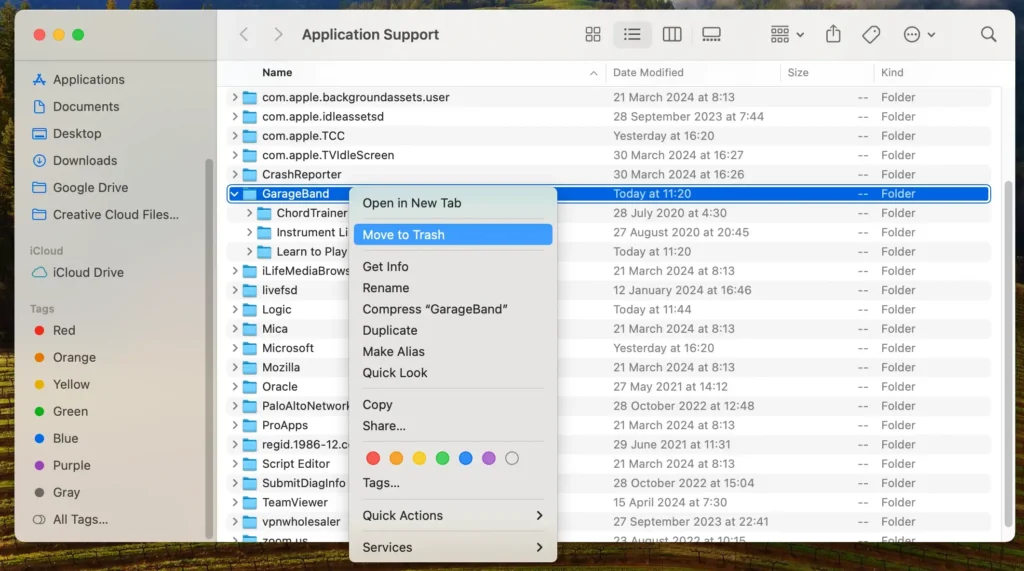Open the Group By toolbar dropdown
The width and height of the screenshot is (1024, 571).
[x=786, y=35]
